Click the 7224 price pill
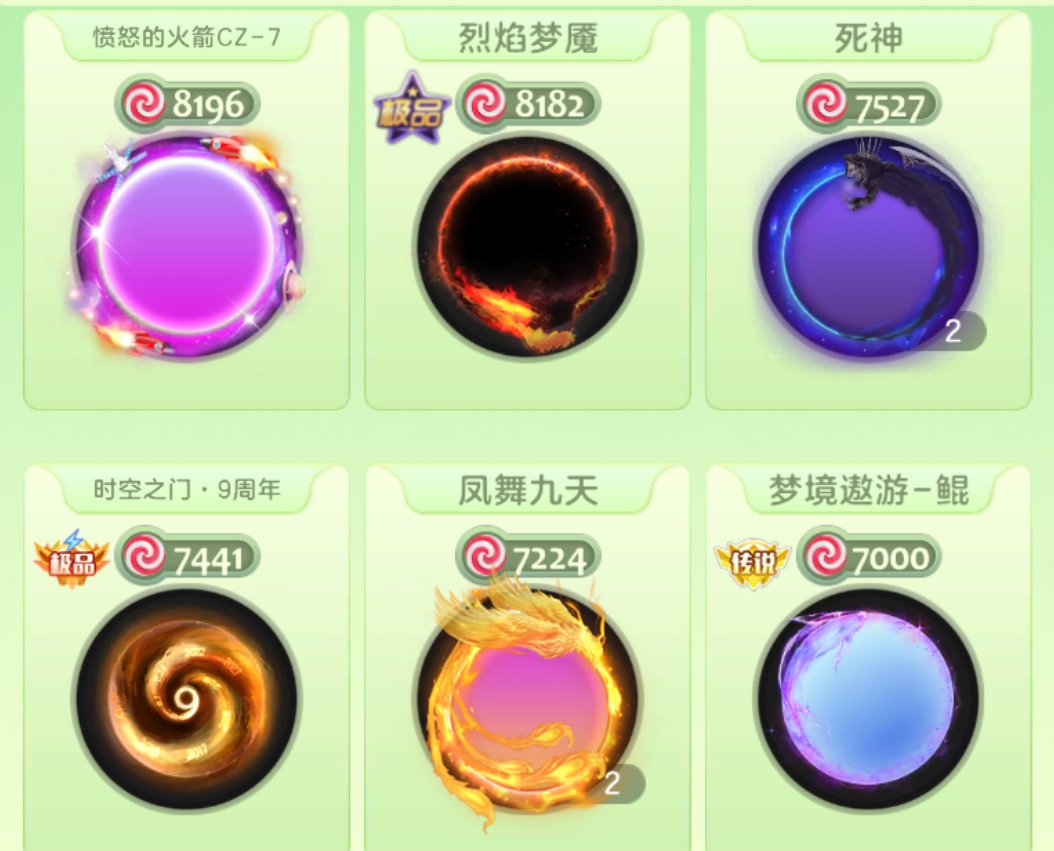The image size is (1054, 851). tap(528, 557)
